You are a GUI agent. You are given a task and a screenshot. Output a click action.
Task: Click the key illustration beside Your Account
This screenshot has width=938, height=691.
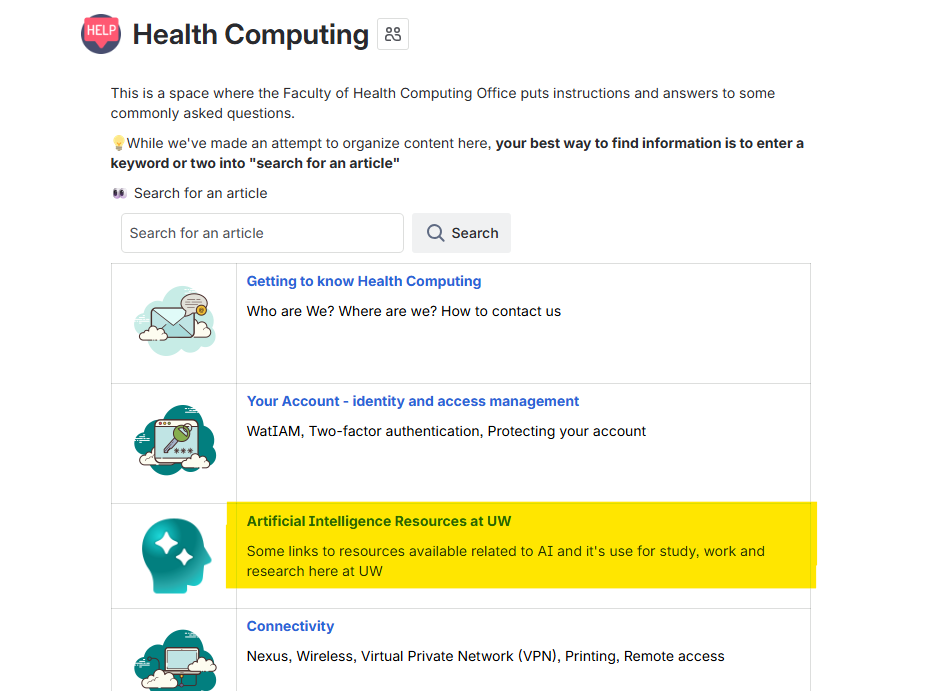coord(174,440)
